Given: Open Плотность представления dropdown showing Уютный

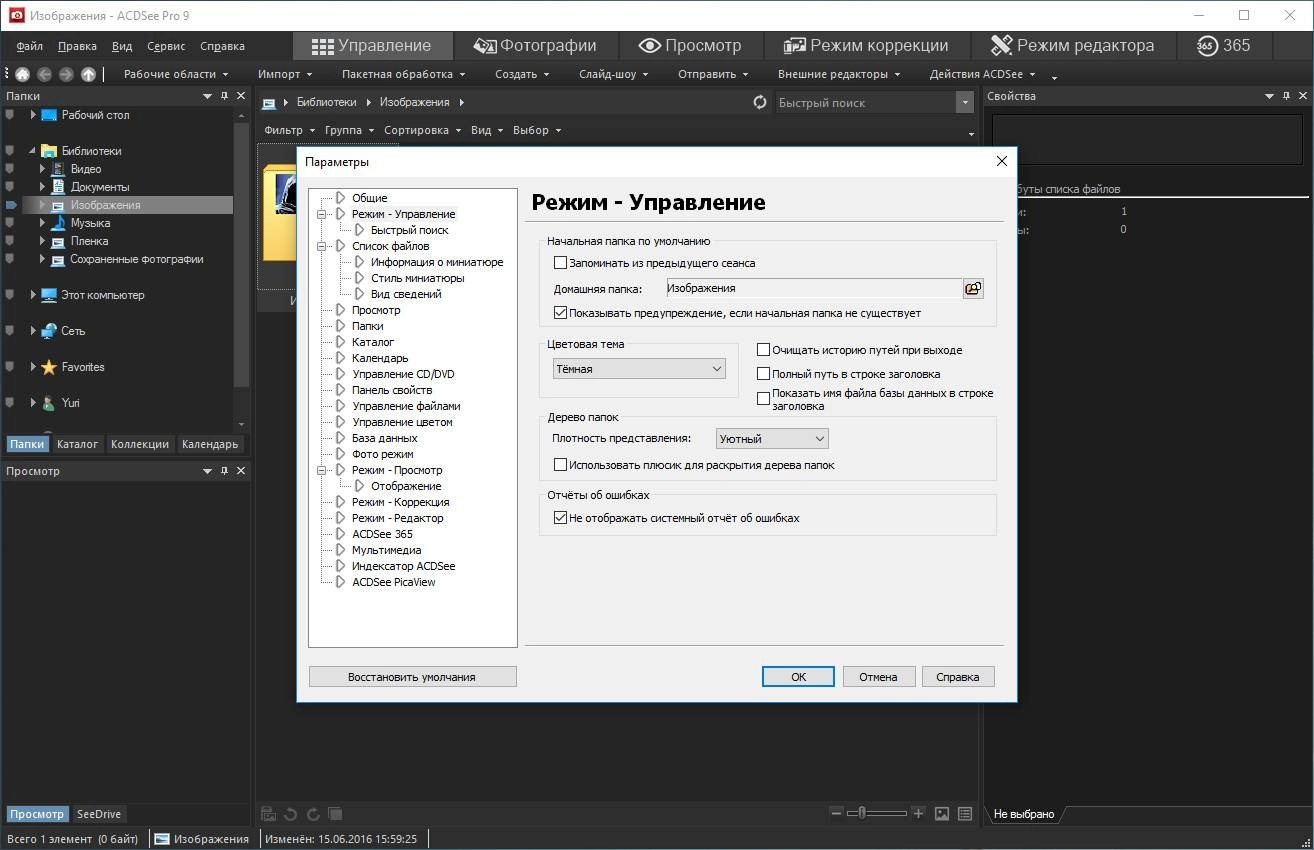Looking at the screenshot, I should point(772,439).
